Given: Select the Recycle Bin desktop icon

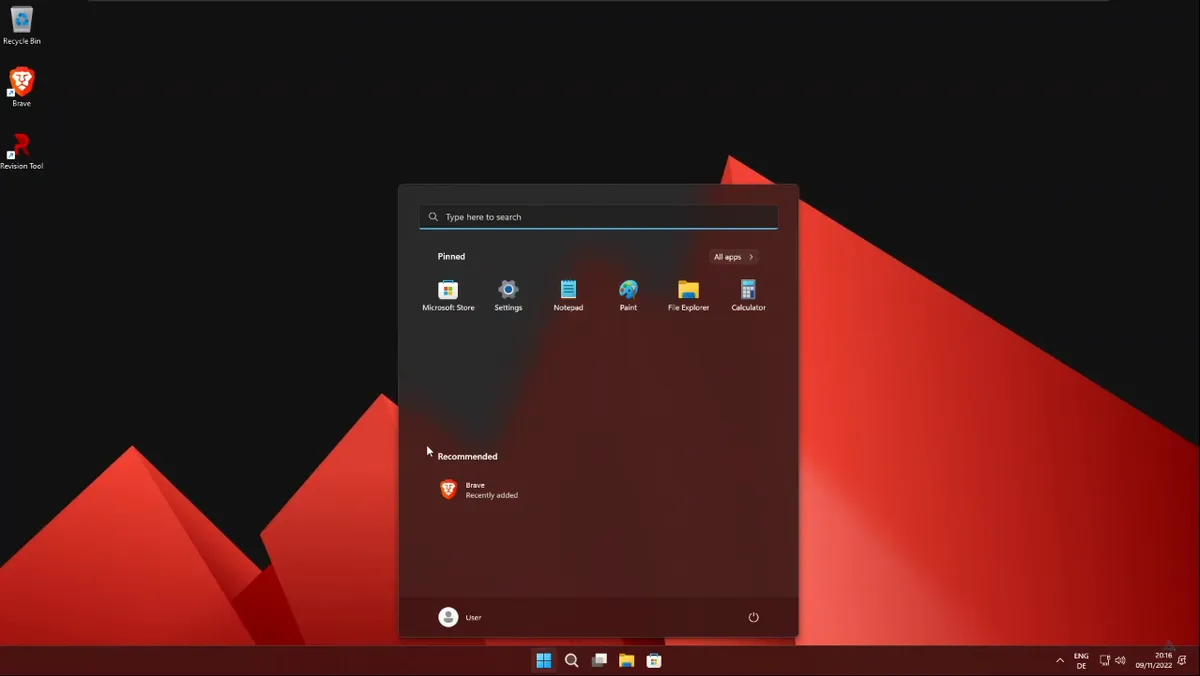Looking at the screenshot, I should coord(22,26).
